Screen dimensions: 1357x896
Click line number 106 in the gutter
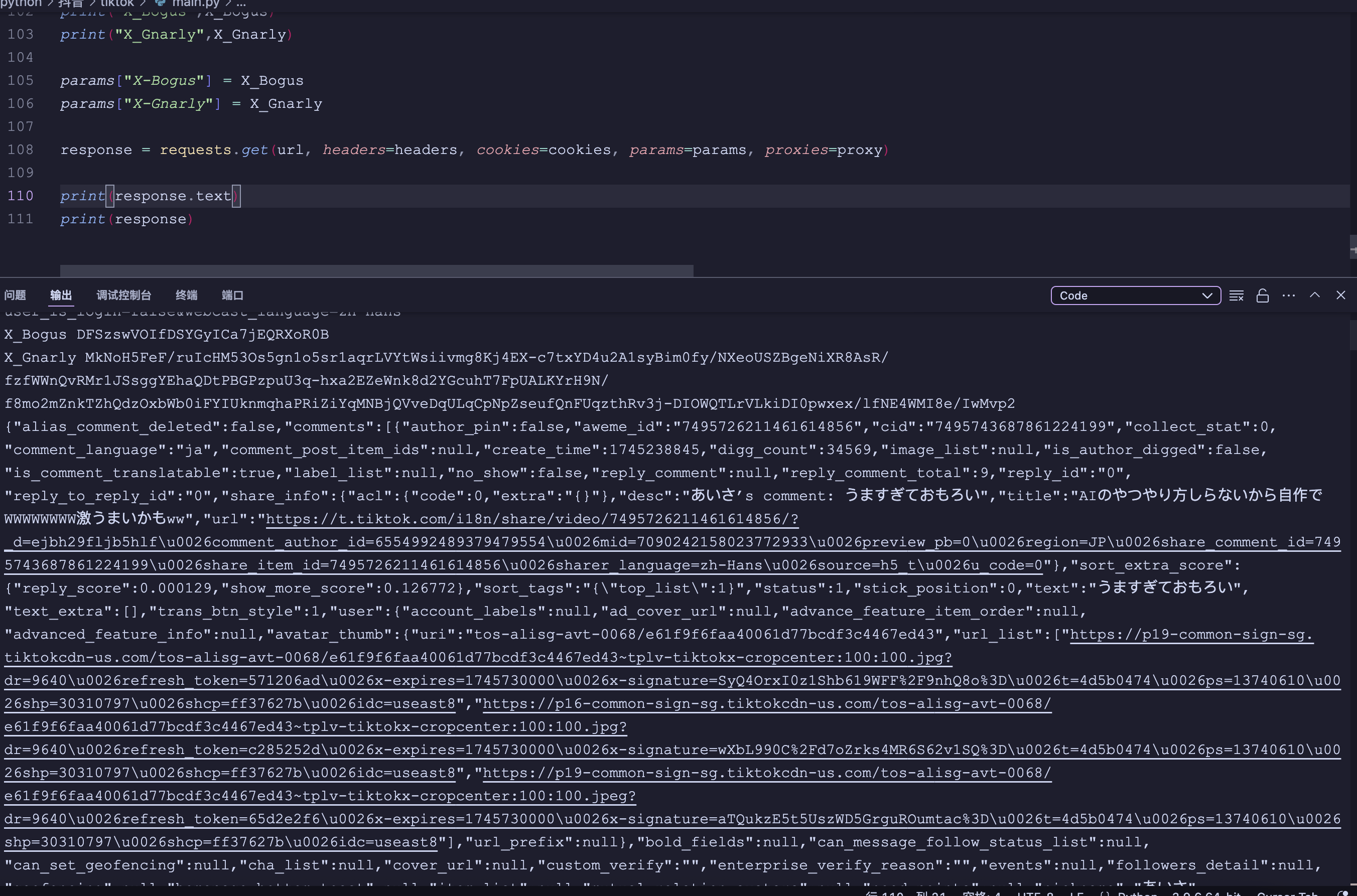(21, 103)
